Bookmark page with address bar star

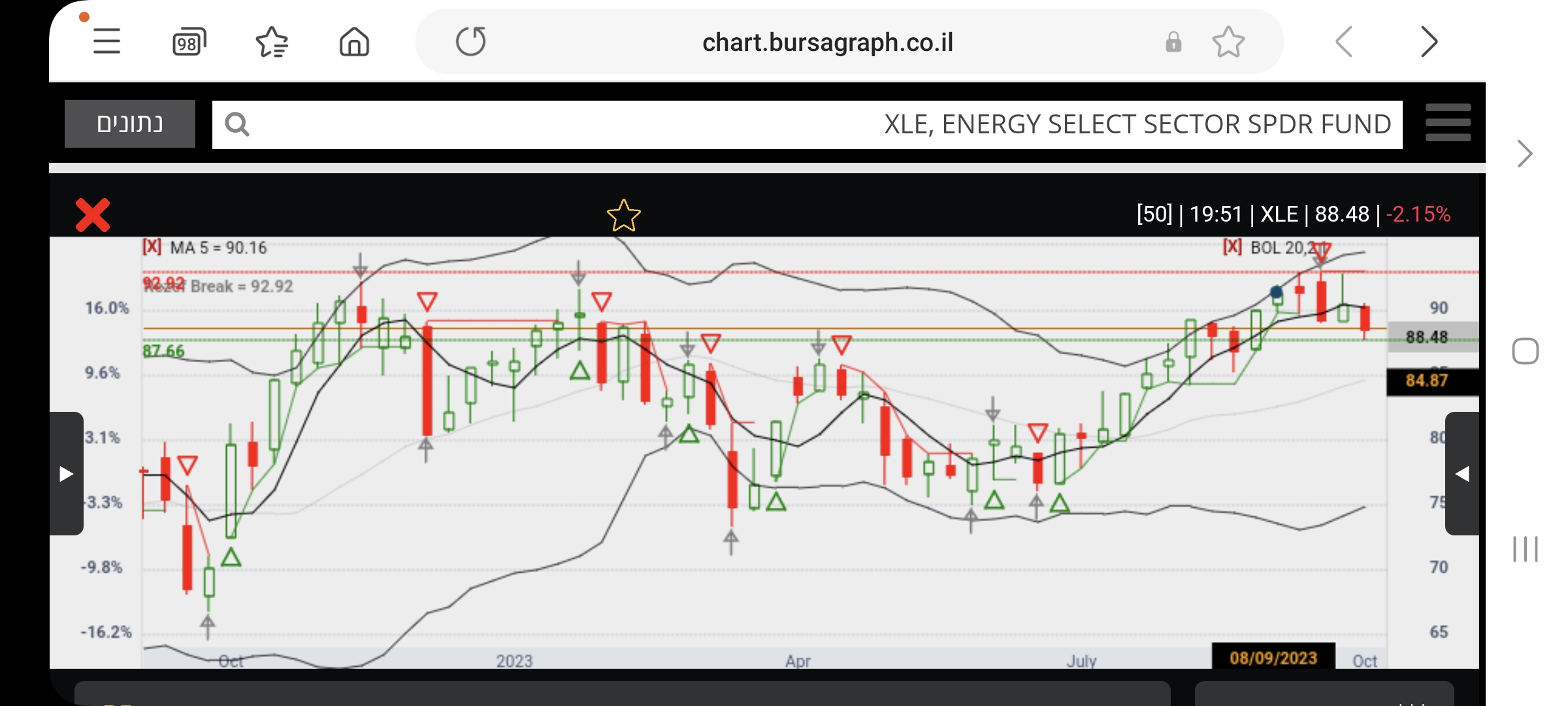(1228, 42)
